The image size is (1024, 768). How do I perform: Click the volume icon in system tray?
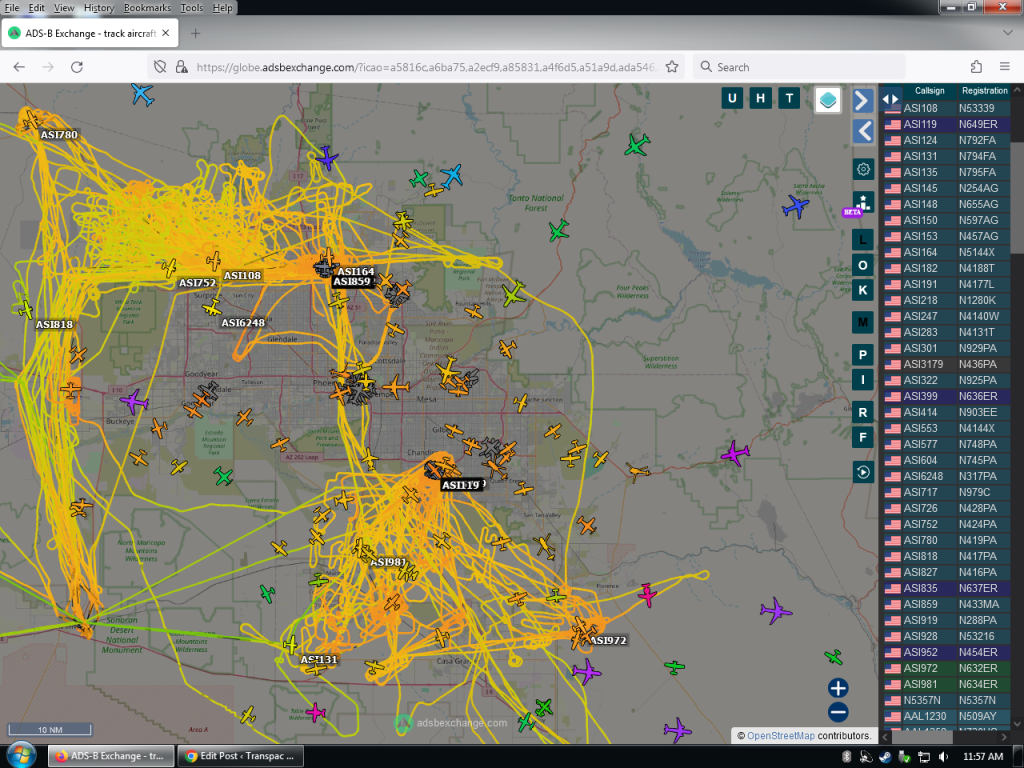point(942,757)
